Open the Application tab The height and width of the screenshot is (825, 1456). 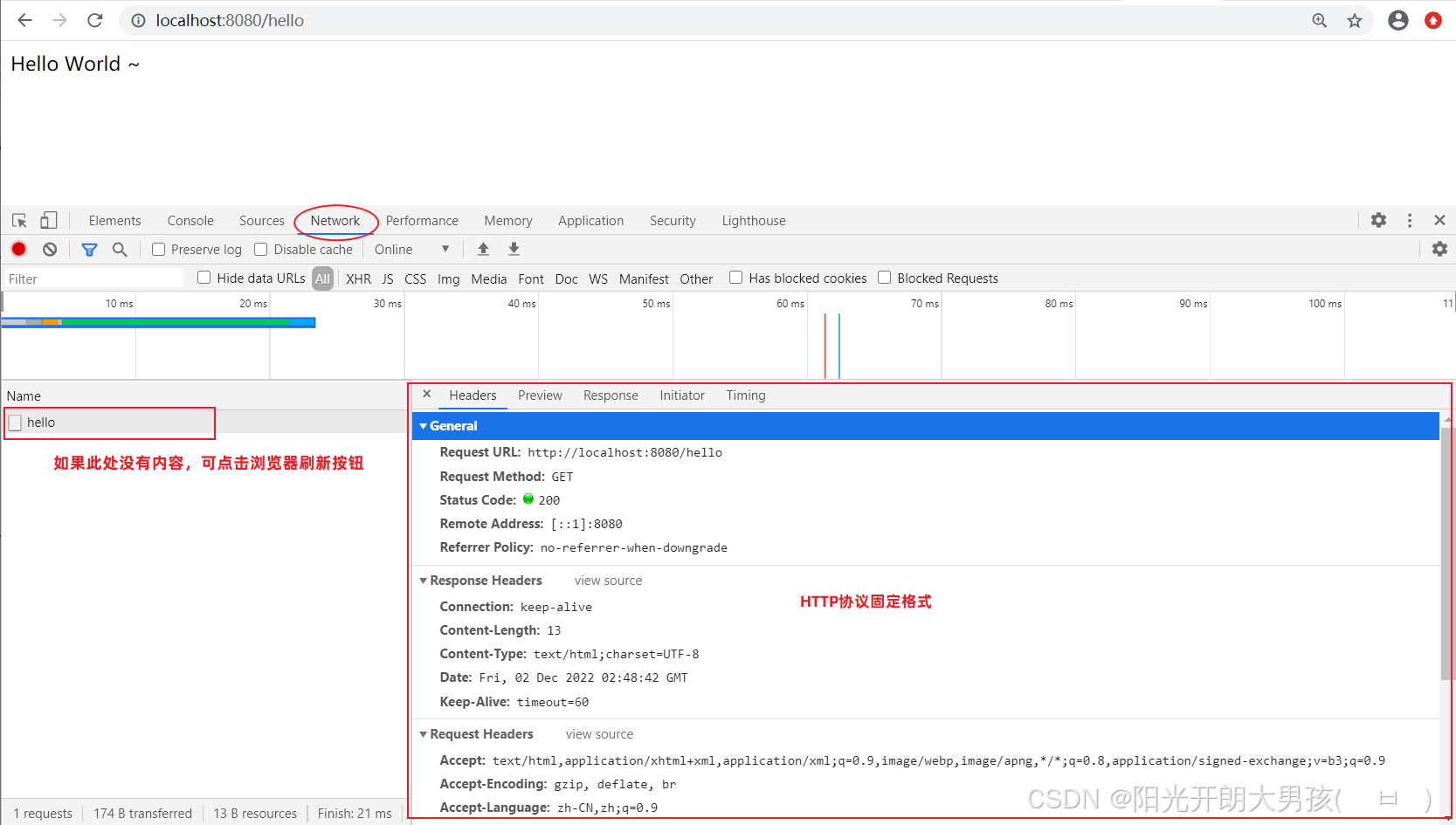tap(591, 221)
